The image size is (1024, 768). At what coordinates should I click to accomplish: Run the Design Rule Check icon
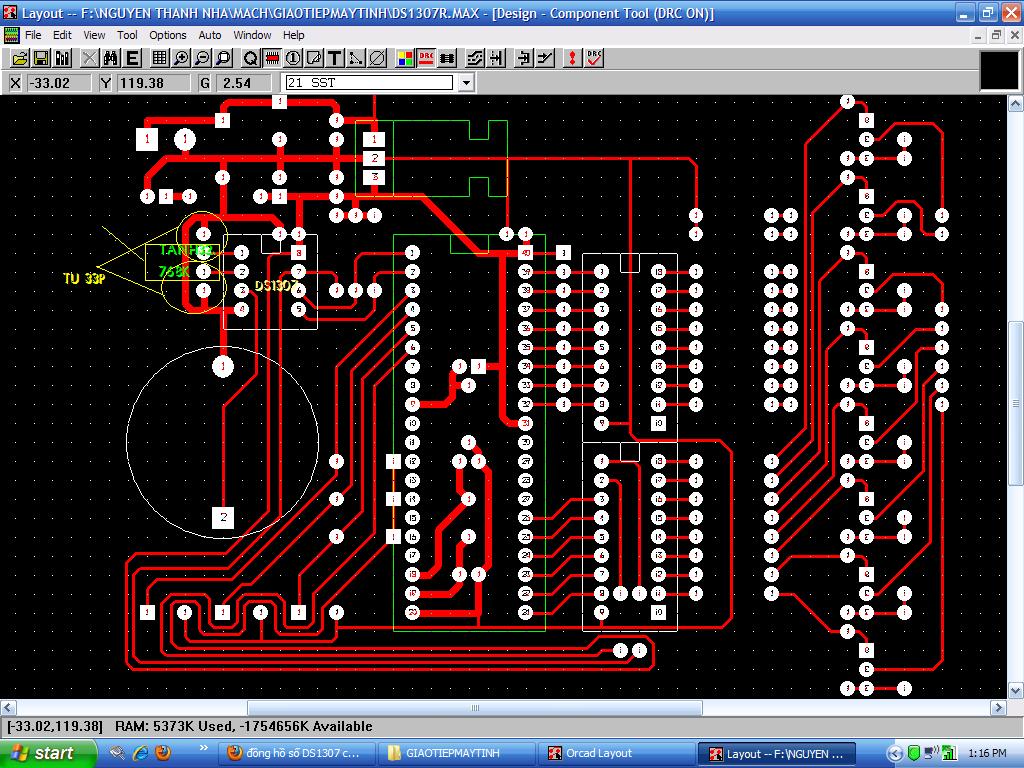pyautogui.click(x=594, y=58)
